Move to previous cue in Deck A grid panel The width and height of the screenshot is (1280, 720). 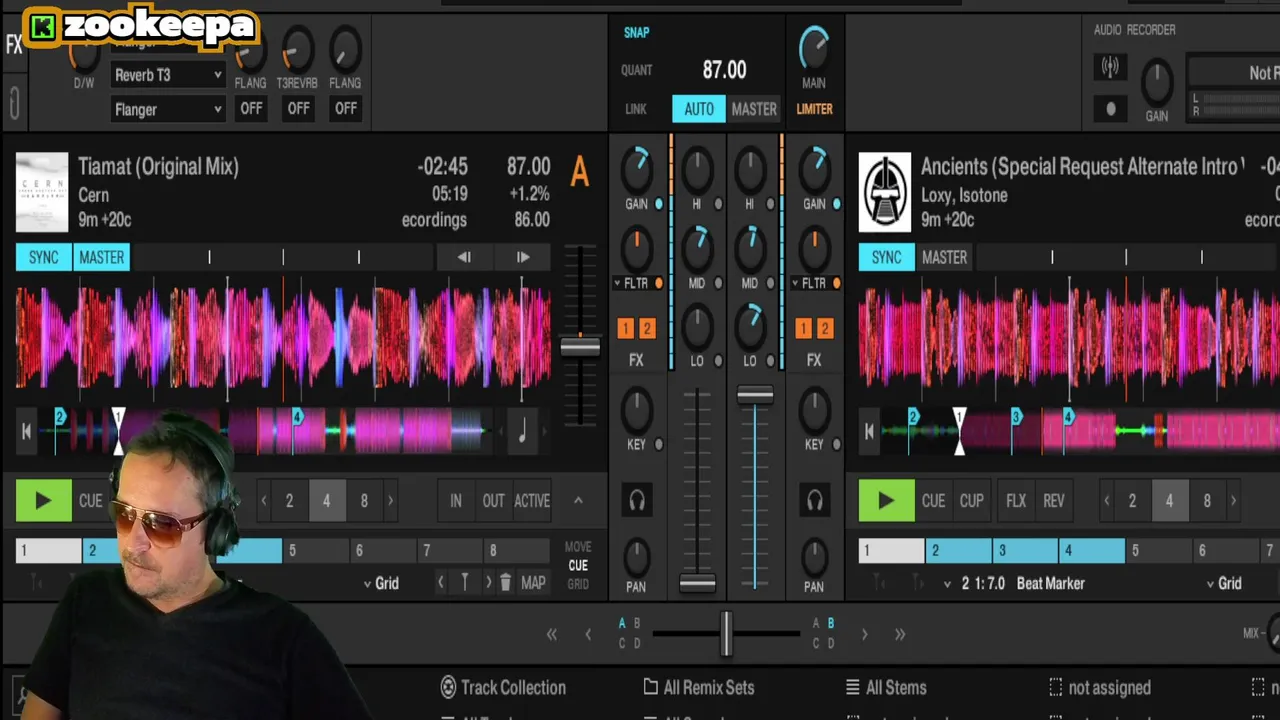441,583
